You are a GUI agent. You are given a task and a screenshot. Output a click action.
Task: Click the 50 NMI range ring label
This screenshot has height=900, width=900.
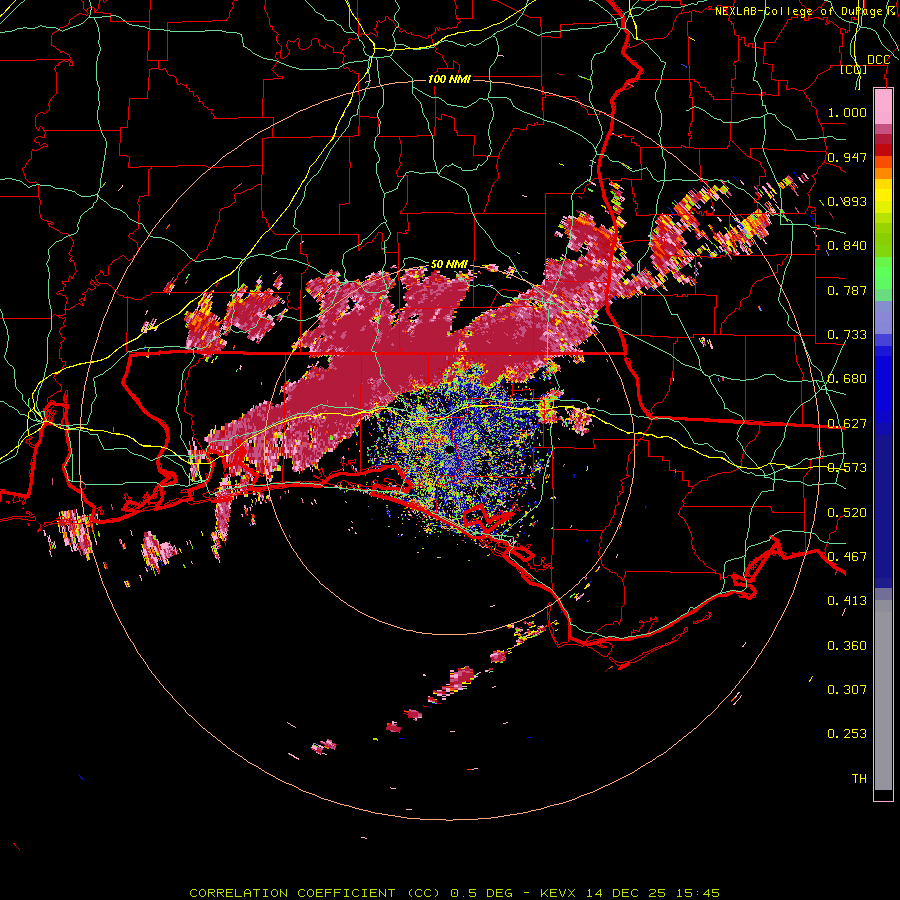(449, 264)
